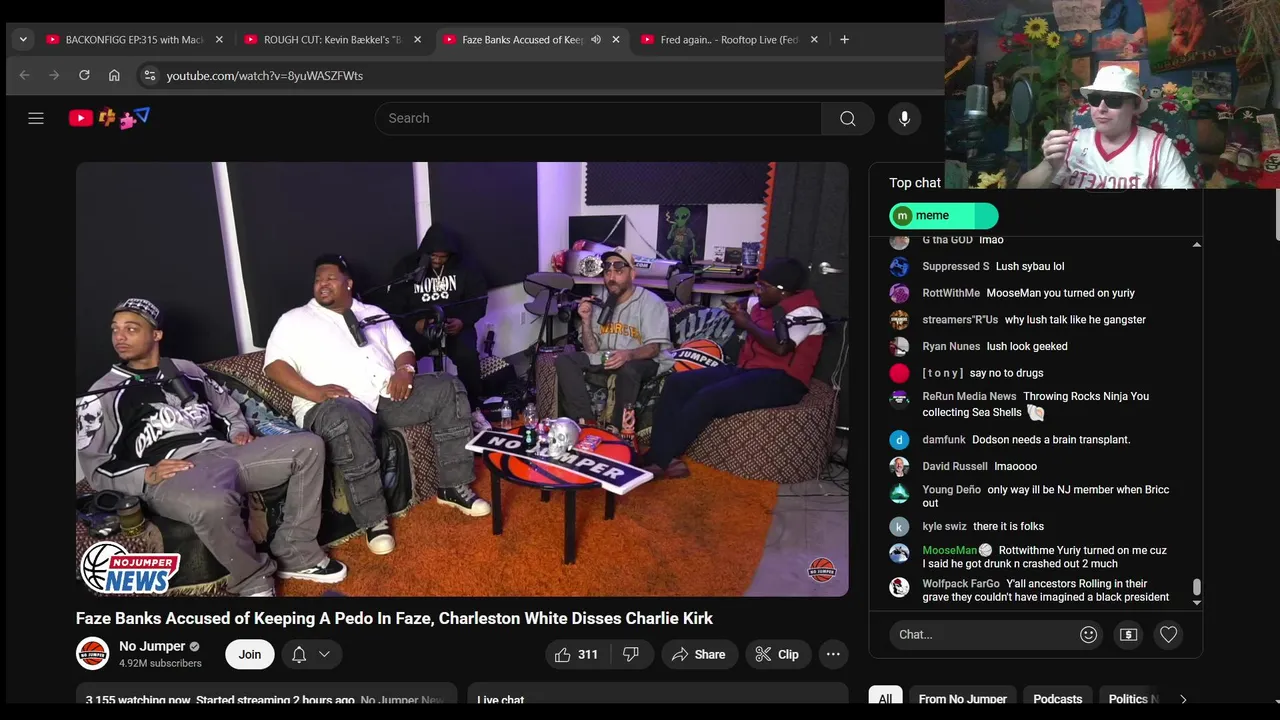Open a new browser tab
1280x720 pixels.
coord(844,40)
